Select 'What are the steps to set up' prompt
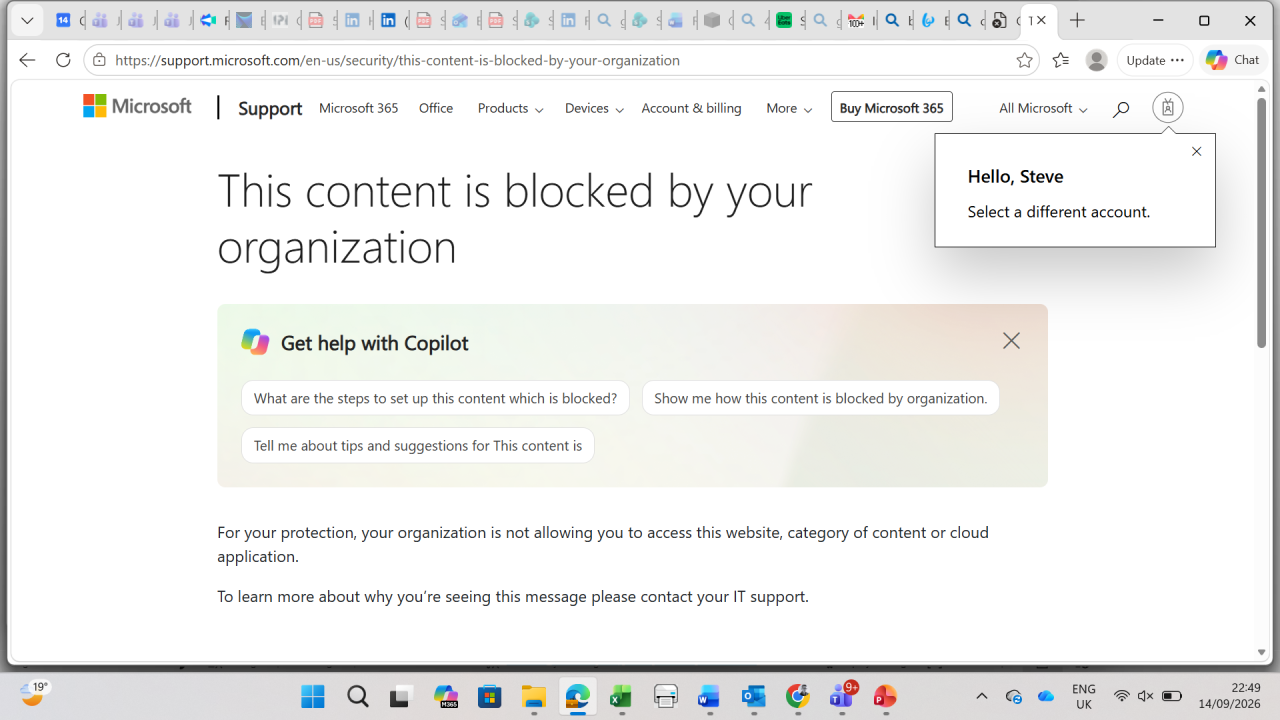This screenshot has width=1280, height=720. [435, 398]
